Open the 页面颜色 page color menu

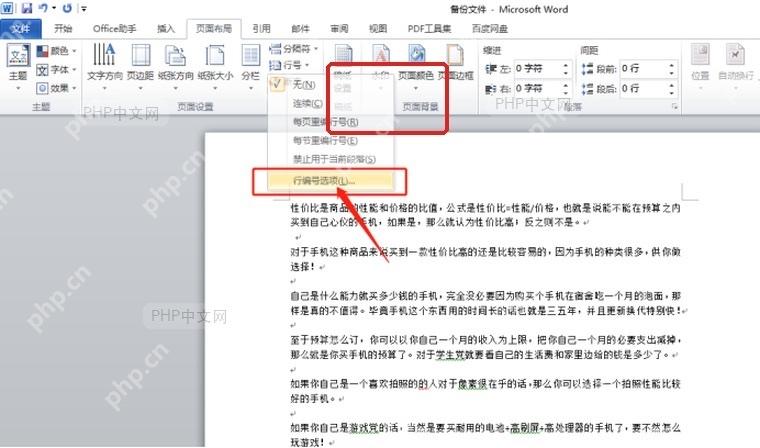click(415, 67)
